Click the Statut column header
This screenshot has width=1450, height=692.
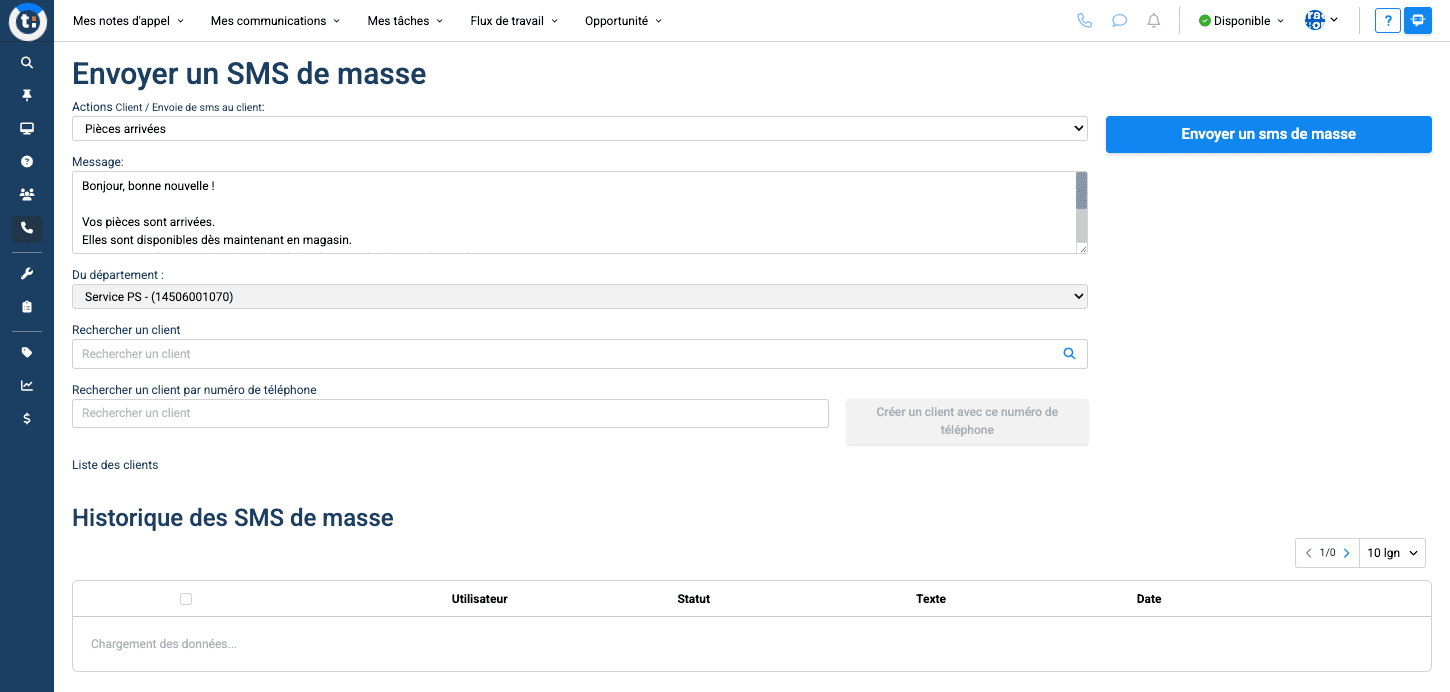(693, 599)
